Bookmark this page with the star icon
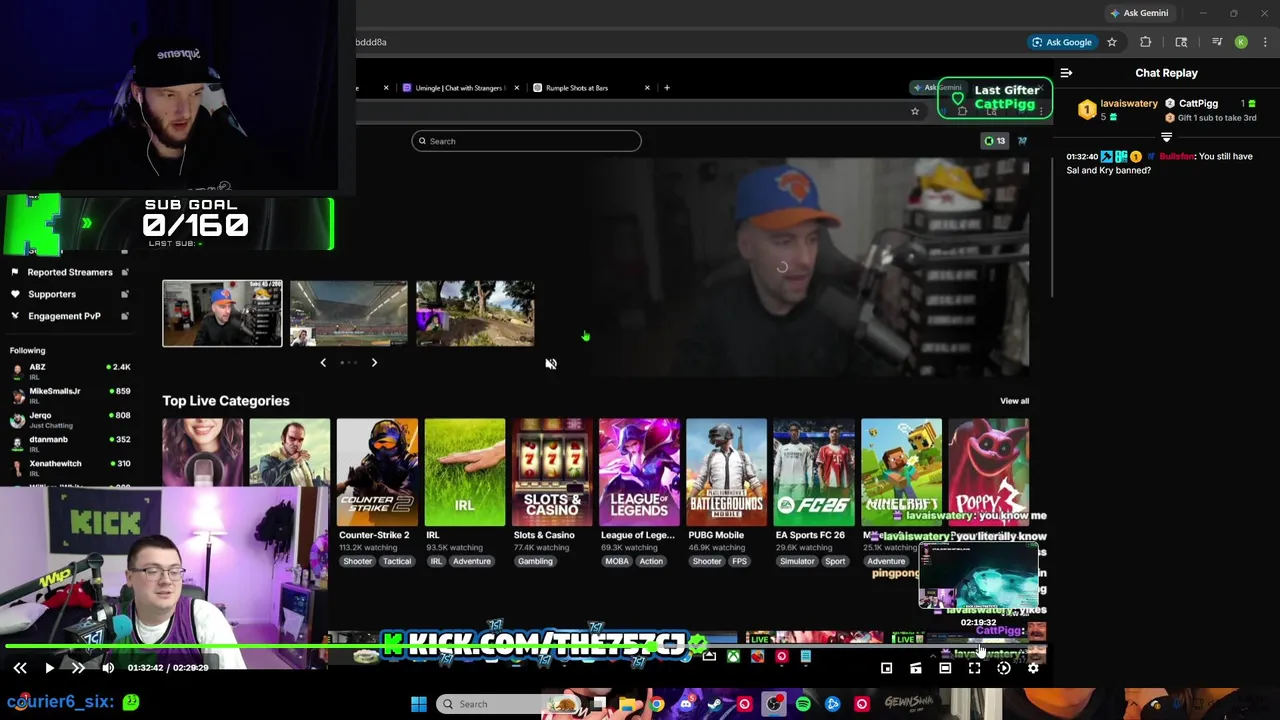The image size is (1280, 720). point(1111,42)
